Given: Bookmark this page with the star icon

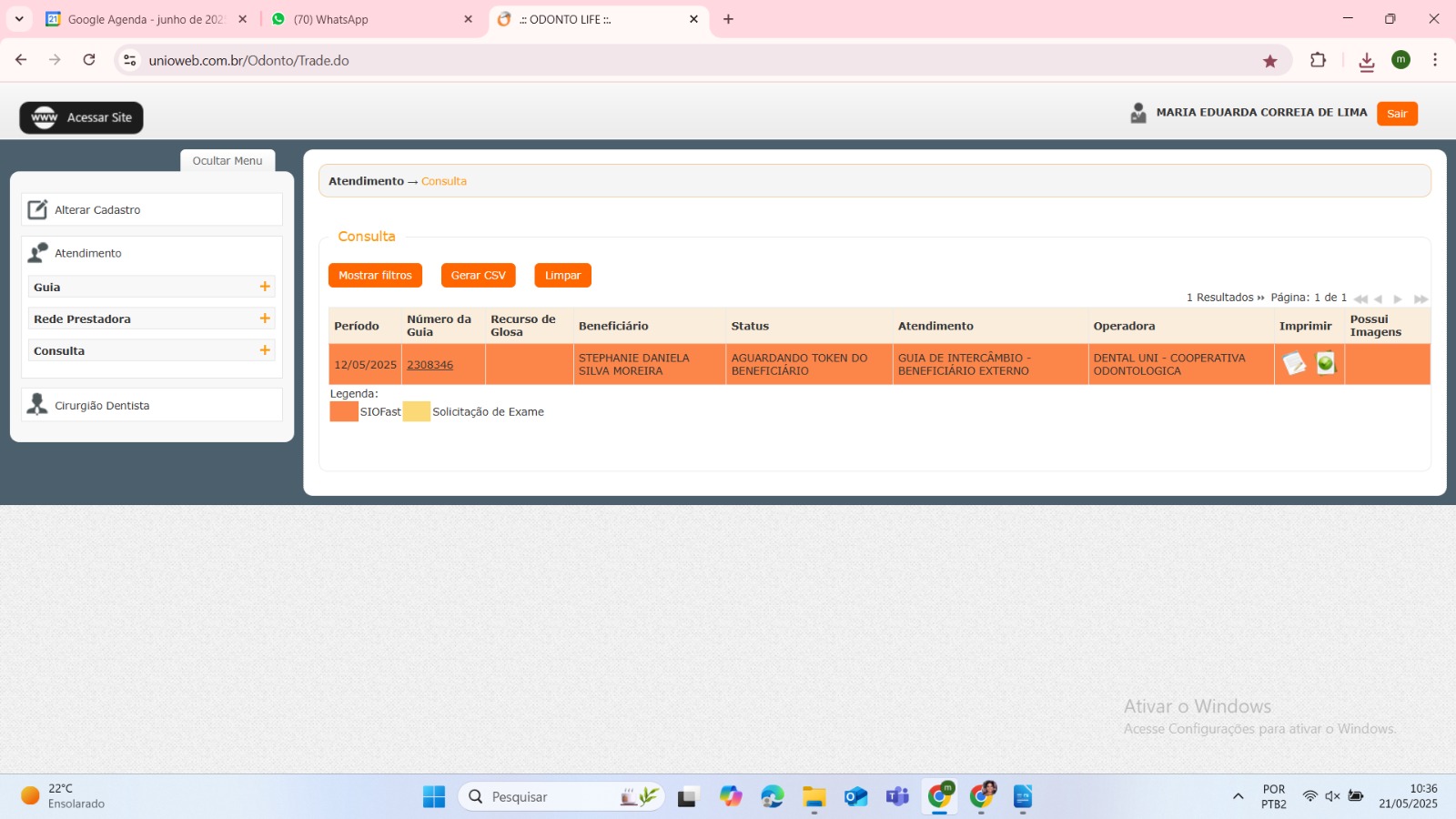Looking at the screenshot, I should click(1270, 61).
